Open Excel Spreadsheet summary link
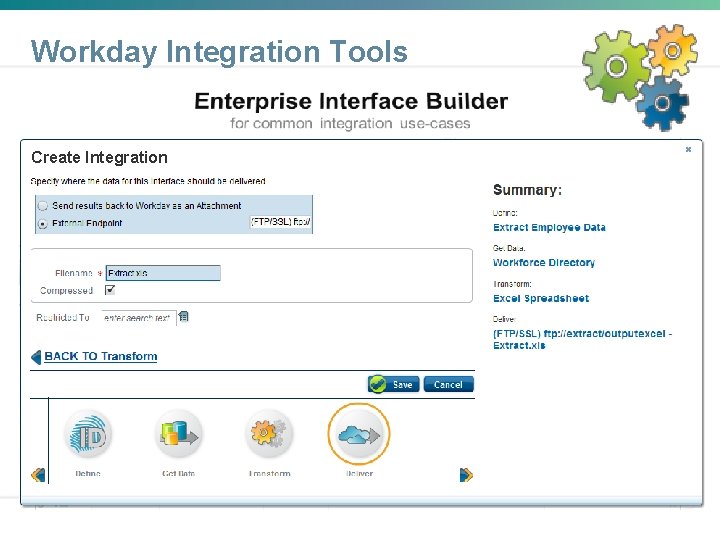 point(541,298)
